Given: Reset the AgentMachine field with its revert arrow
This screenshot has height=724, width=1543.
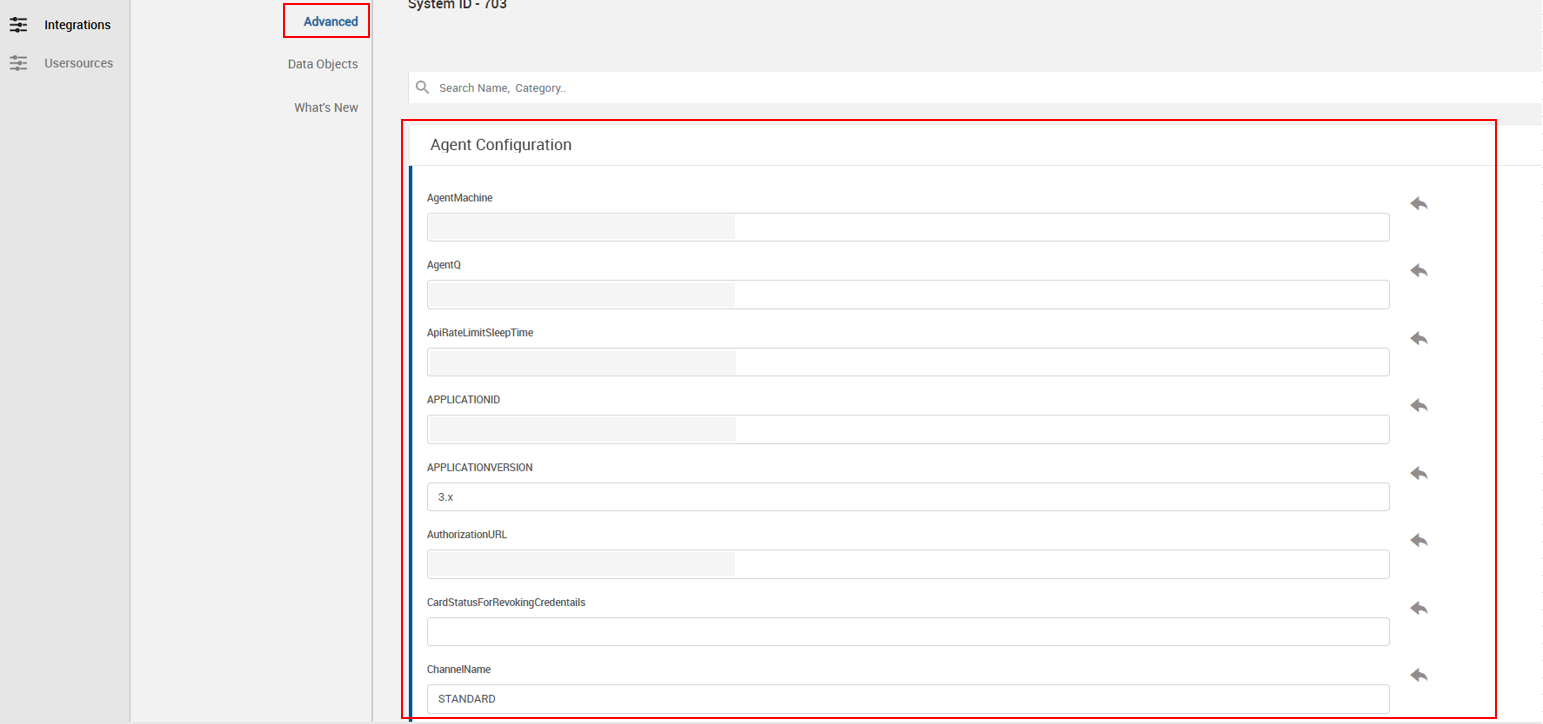Looking at the screenshot, I should pos(1418,203).
